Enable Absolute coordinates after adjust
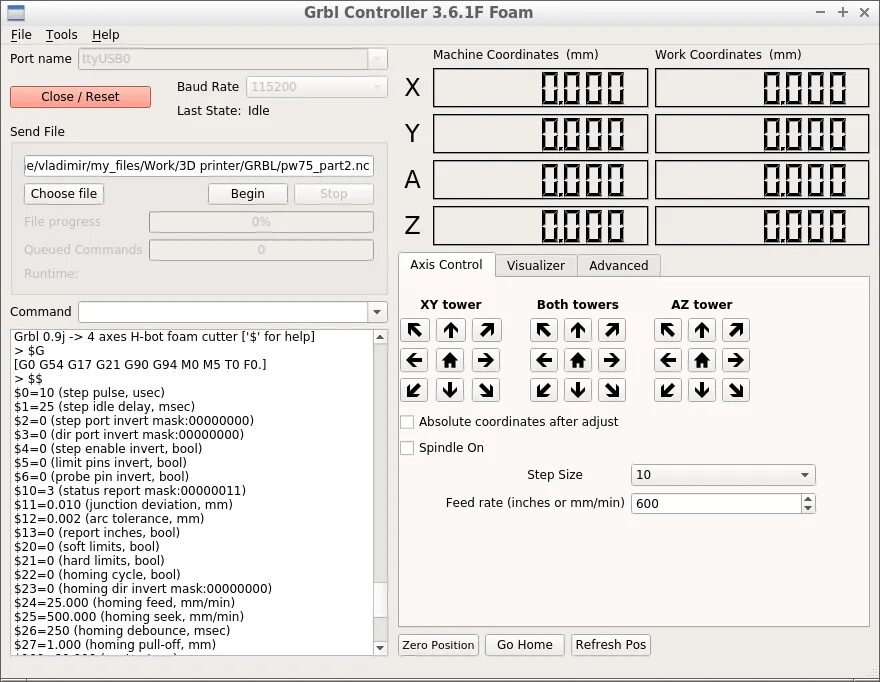The image size is (880, 682). (407, 422)
